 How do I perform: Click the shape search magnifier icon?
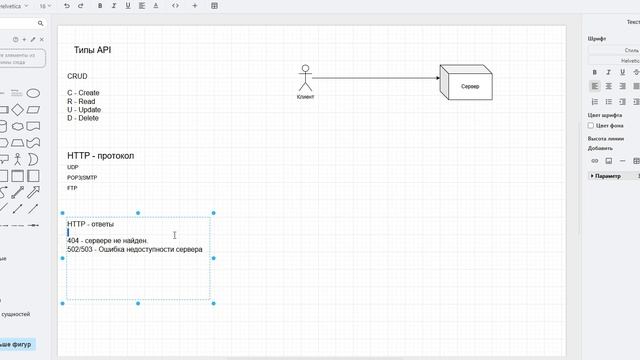[x=40, y=23]
